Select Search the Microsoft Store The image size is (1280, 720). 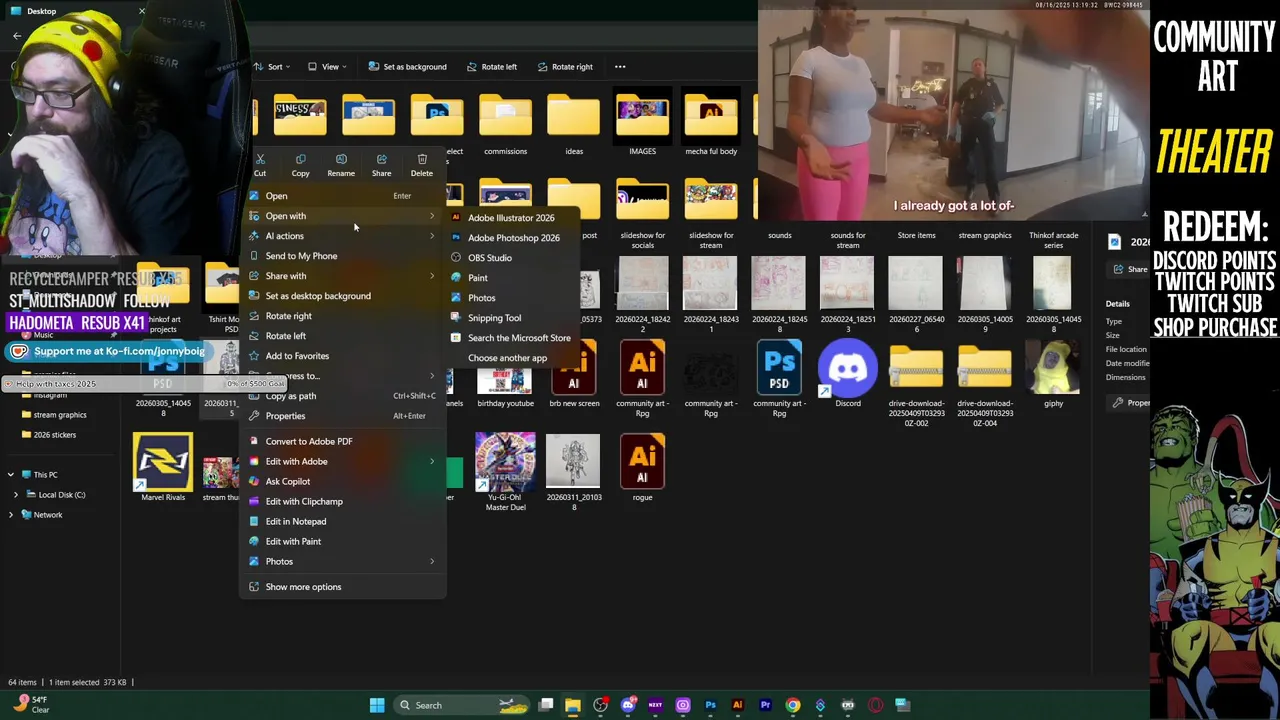519,338
